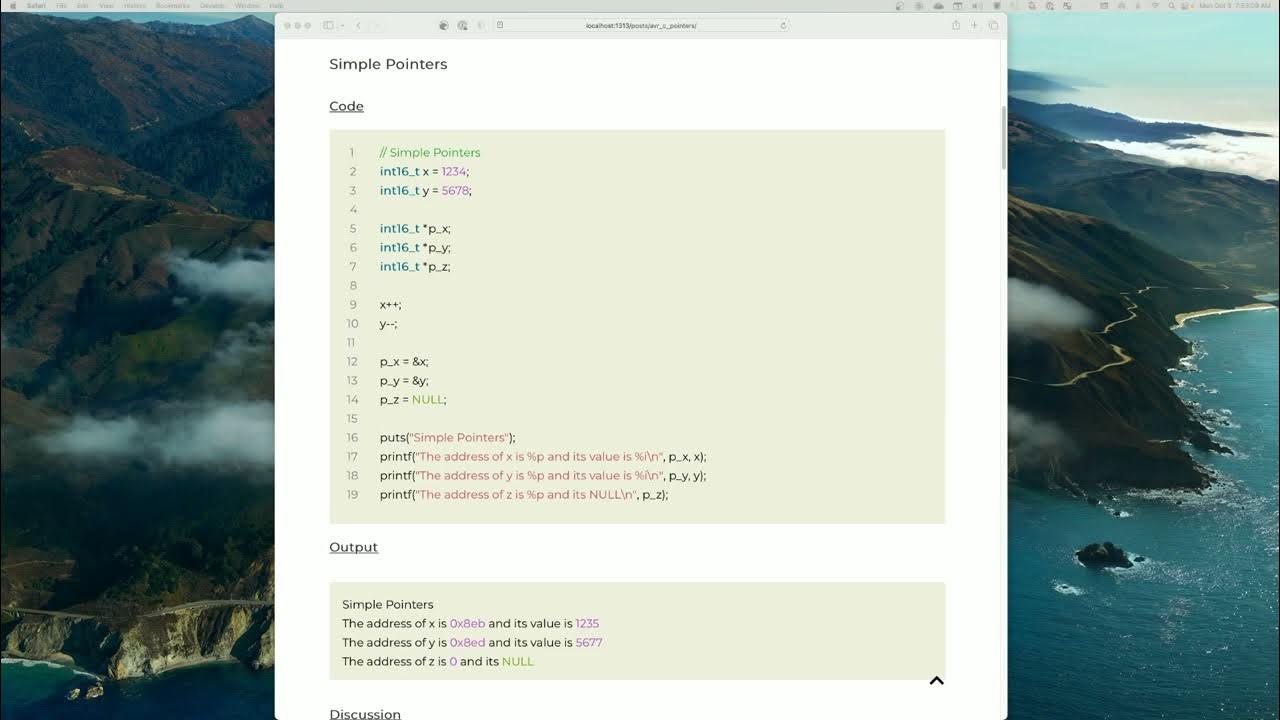Click the Discussion heading link

tap(365, 714)
